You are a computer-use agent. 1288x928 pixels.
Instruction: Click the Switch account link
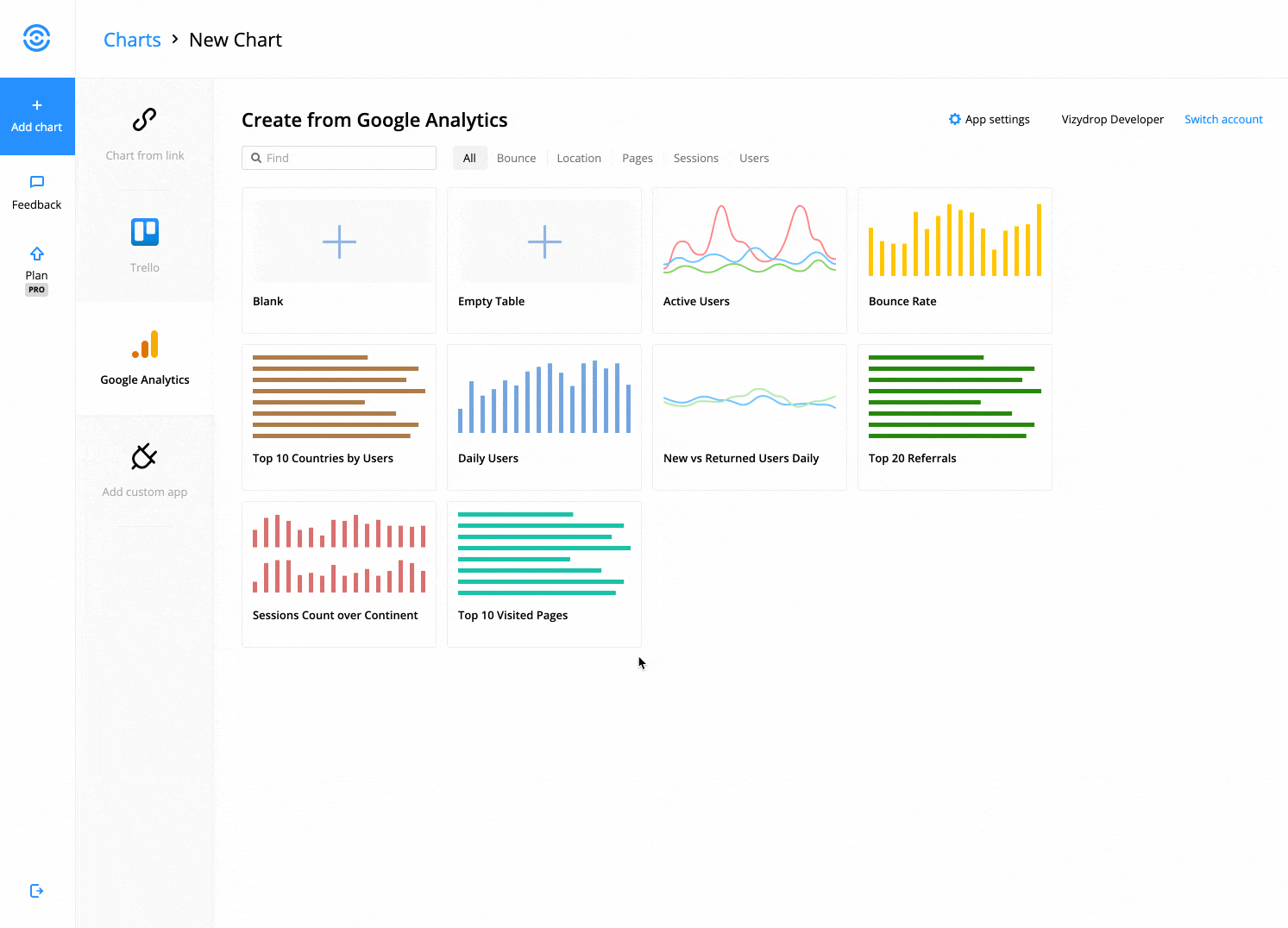click(1223, 119)
